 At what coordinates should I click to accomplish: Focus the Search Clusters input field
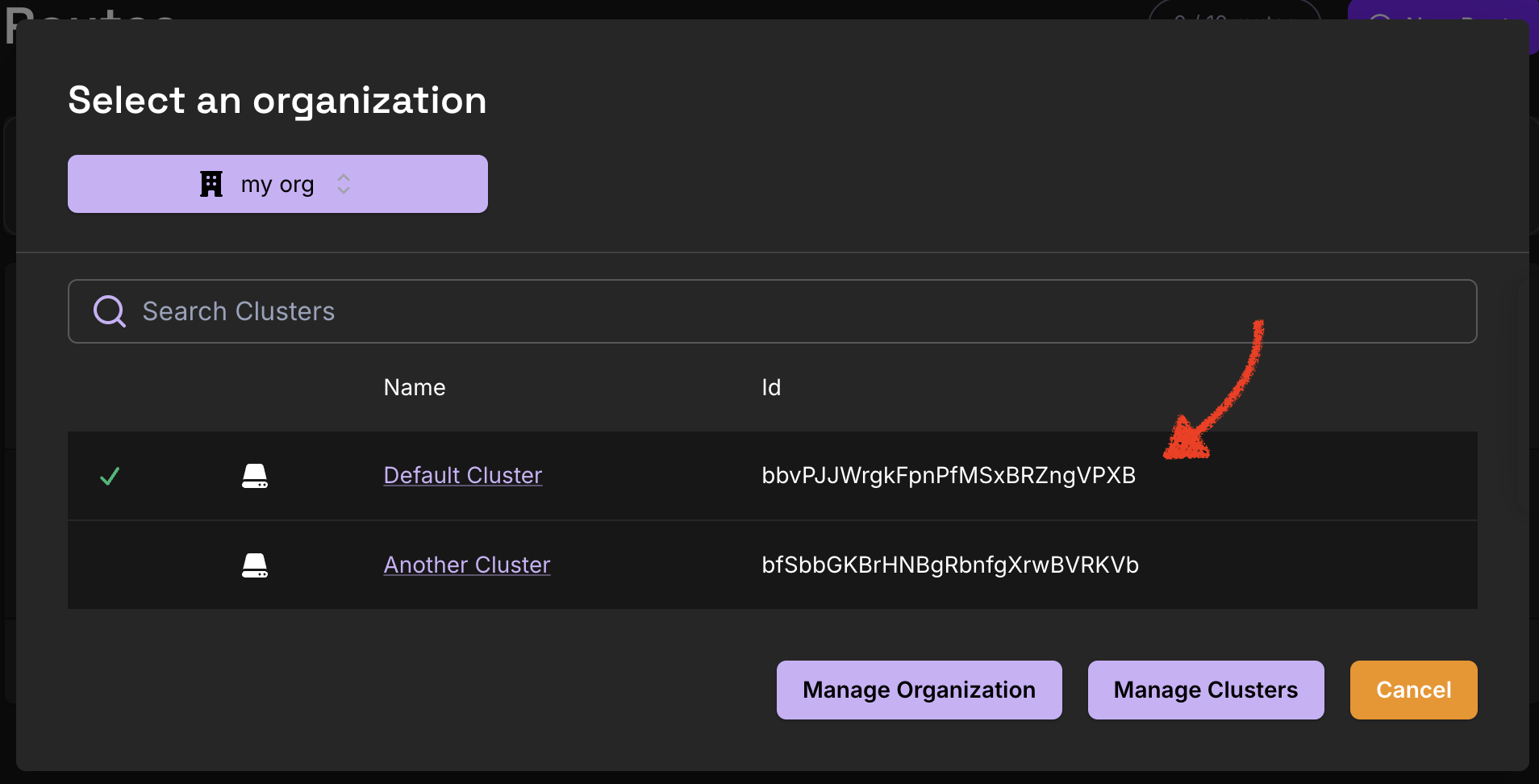[x=772, y=311]
